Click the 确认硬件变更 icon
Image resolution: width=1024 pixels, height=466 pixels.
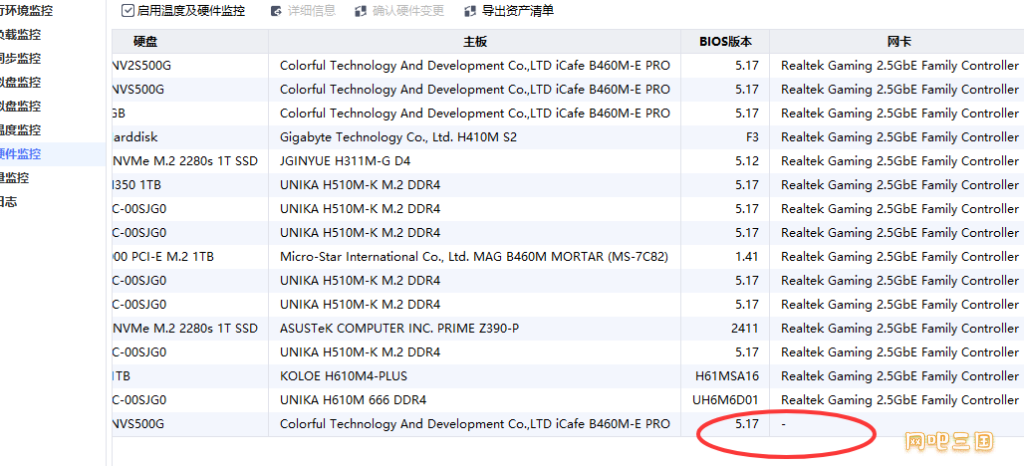point(360,11)
